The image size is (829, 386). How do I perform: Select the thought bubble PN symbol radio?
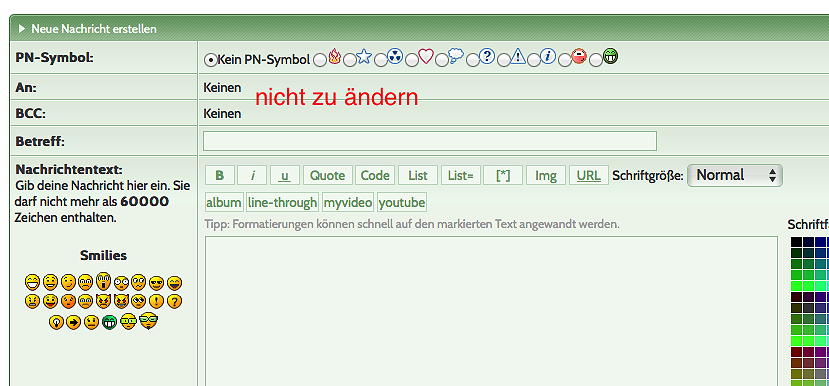[441, 60]
